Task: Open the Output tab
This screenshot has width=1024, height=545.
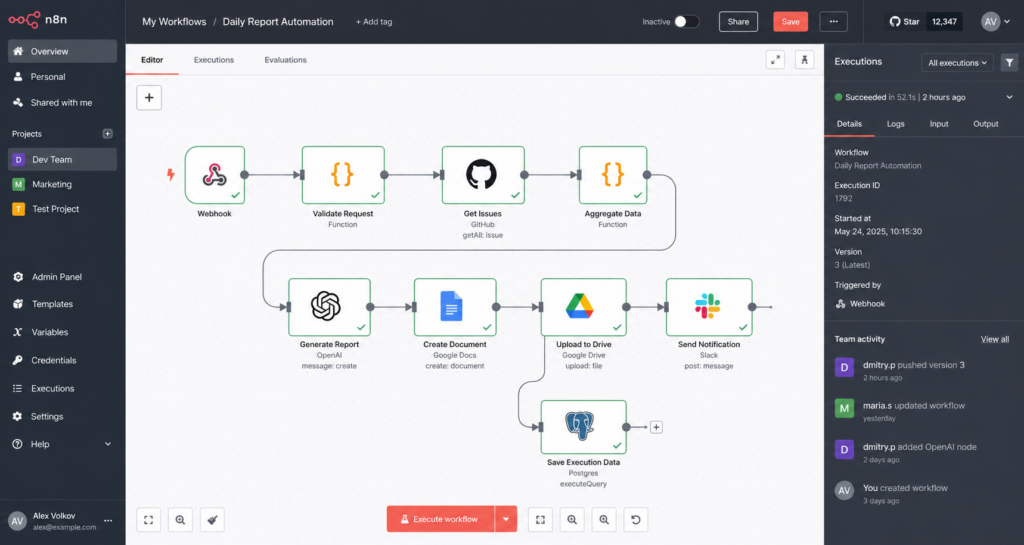Action: coord(985,124)
